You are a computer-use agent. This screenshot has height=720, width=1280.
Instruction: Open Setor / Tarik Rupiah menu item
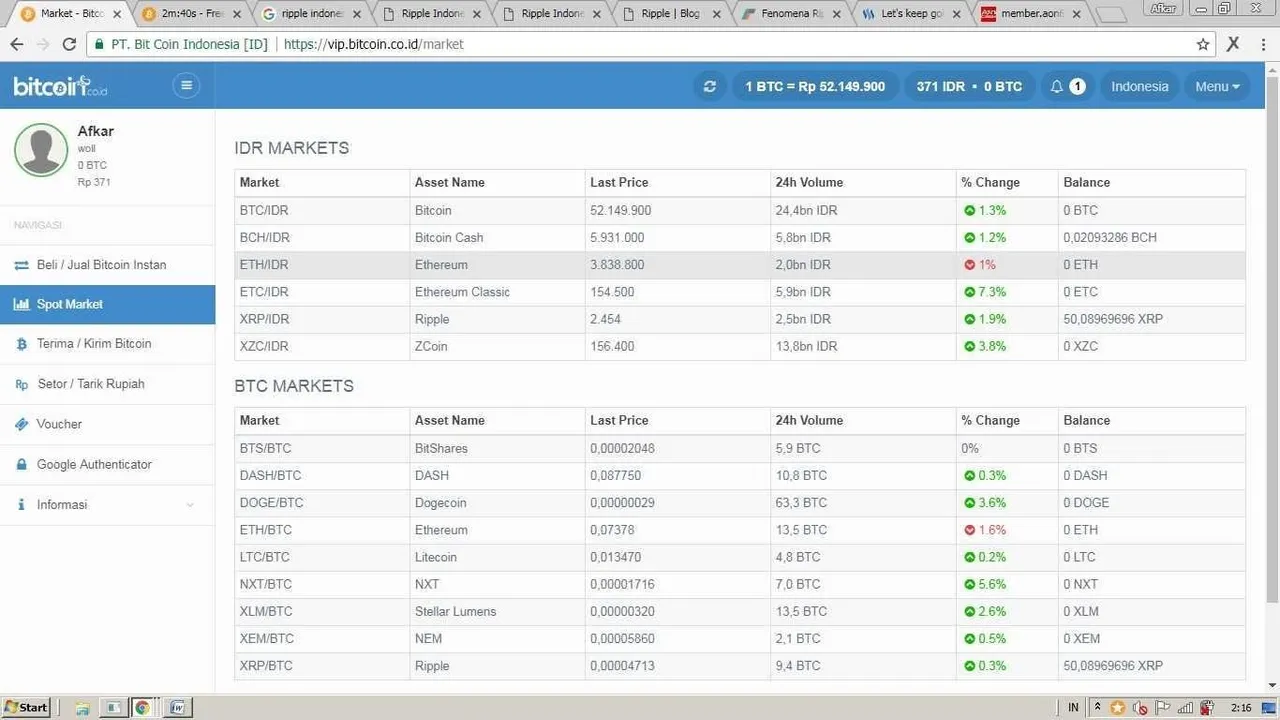(x=107, y=384)
